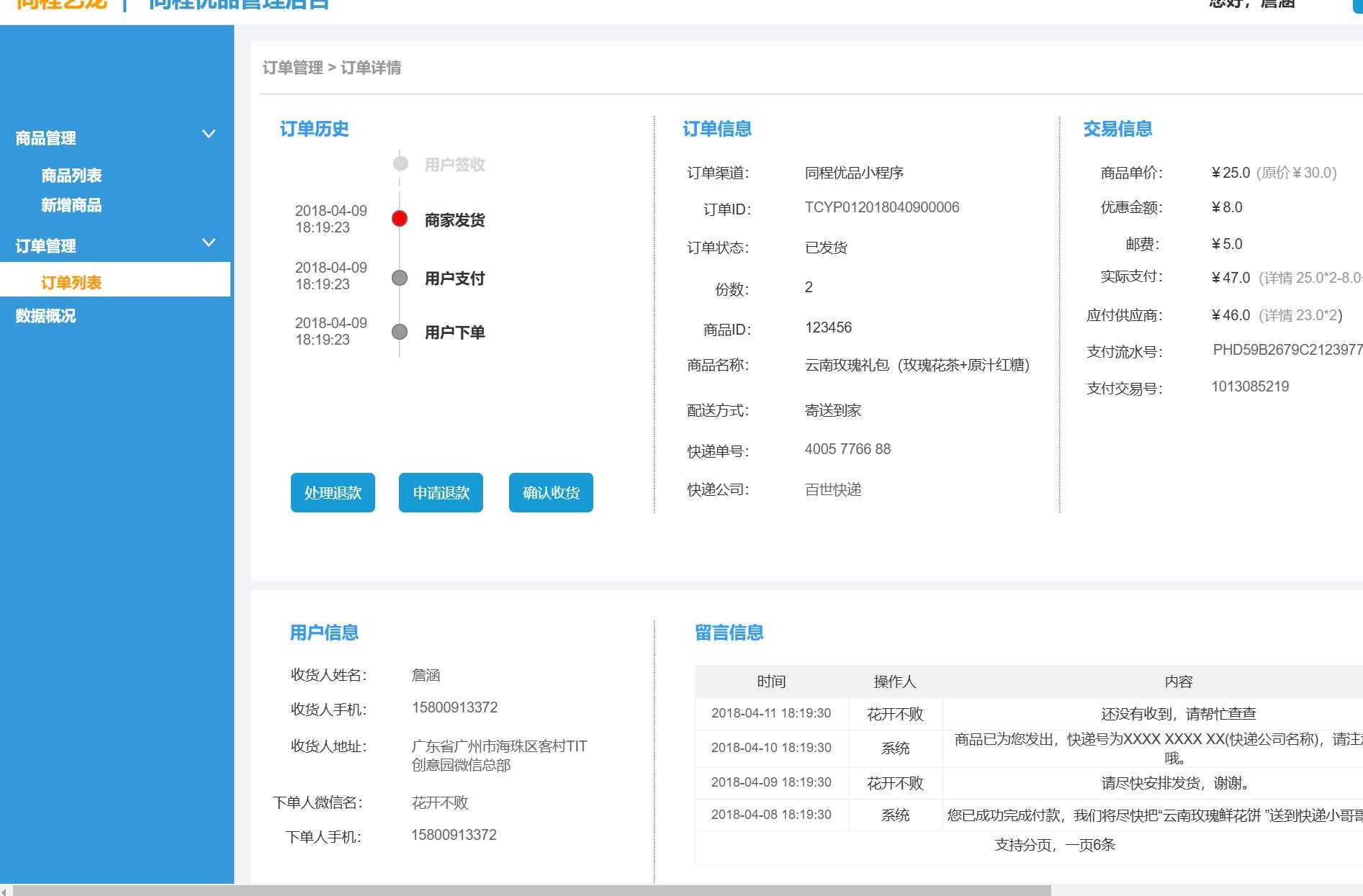Image resolution: width=1363 pixels, height=896 pixels.
Task: Select the highlighted 订单列表 sidebar item
Action: click(71, 282)
